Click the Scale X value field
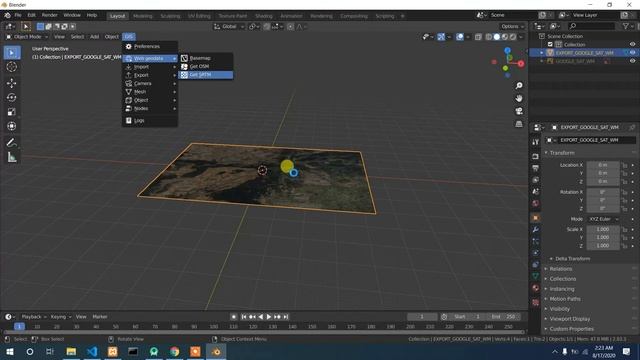Image resolution: width=640 pixels, height=360 pixels. coord(603,229)
